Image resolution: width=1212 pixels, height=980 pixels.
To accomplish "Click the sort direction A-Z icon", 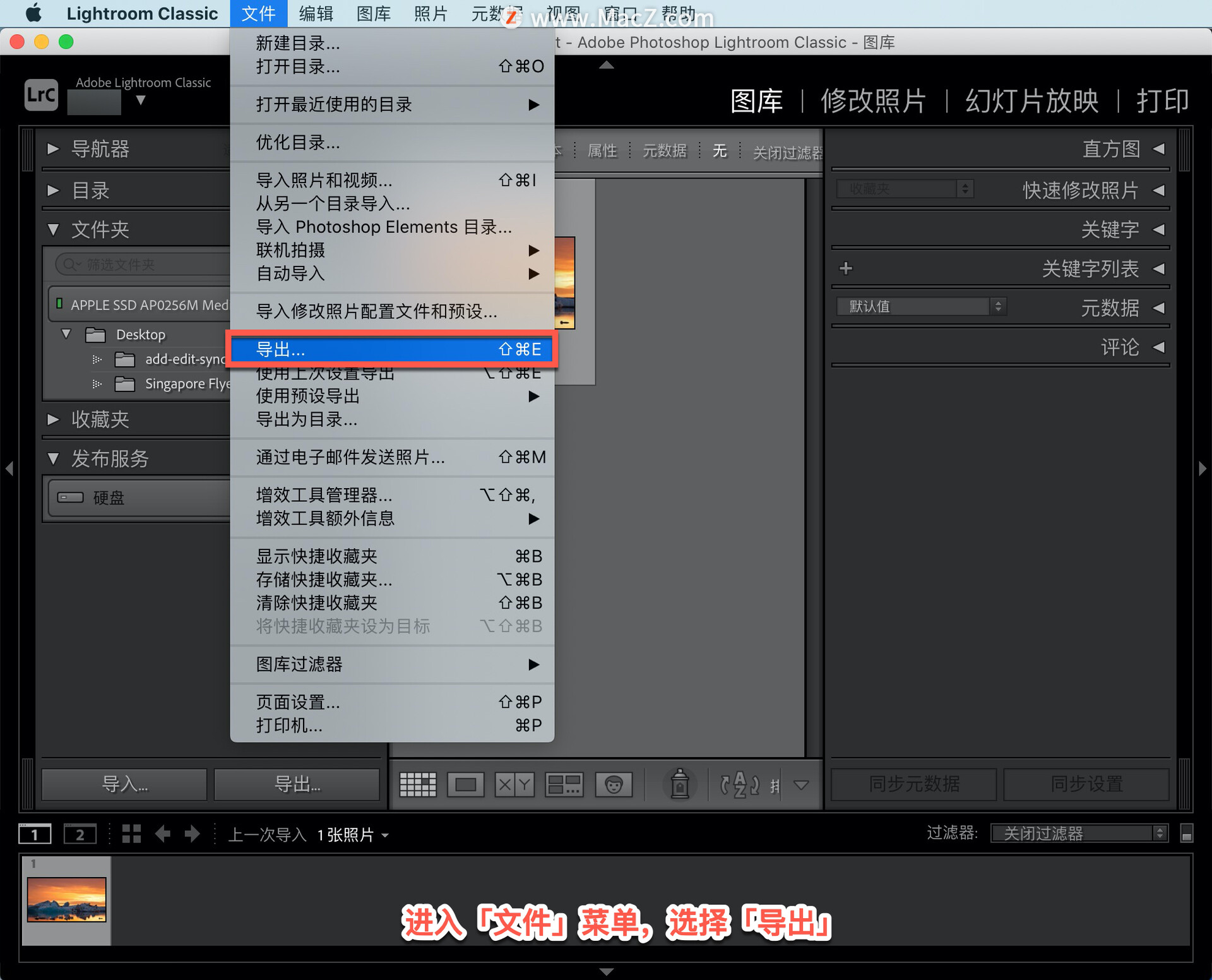I will coord(740,785).
